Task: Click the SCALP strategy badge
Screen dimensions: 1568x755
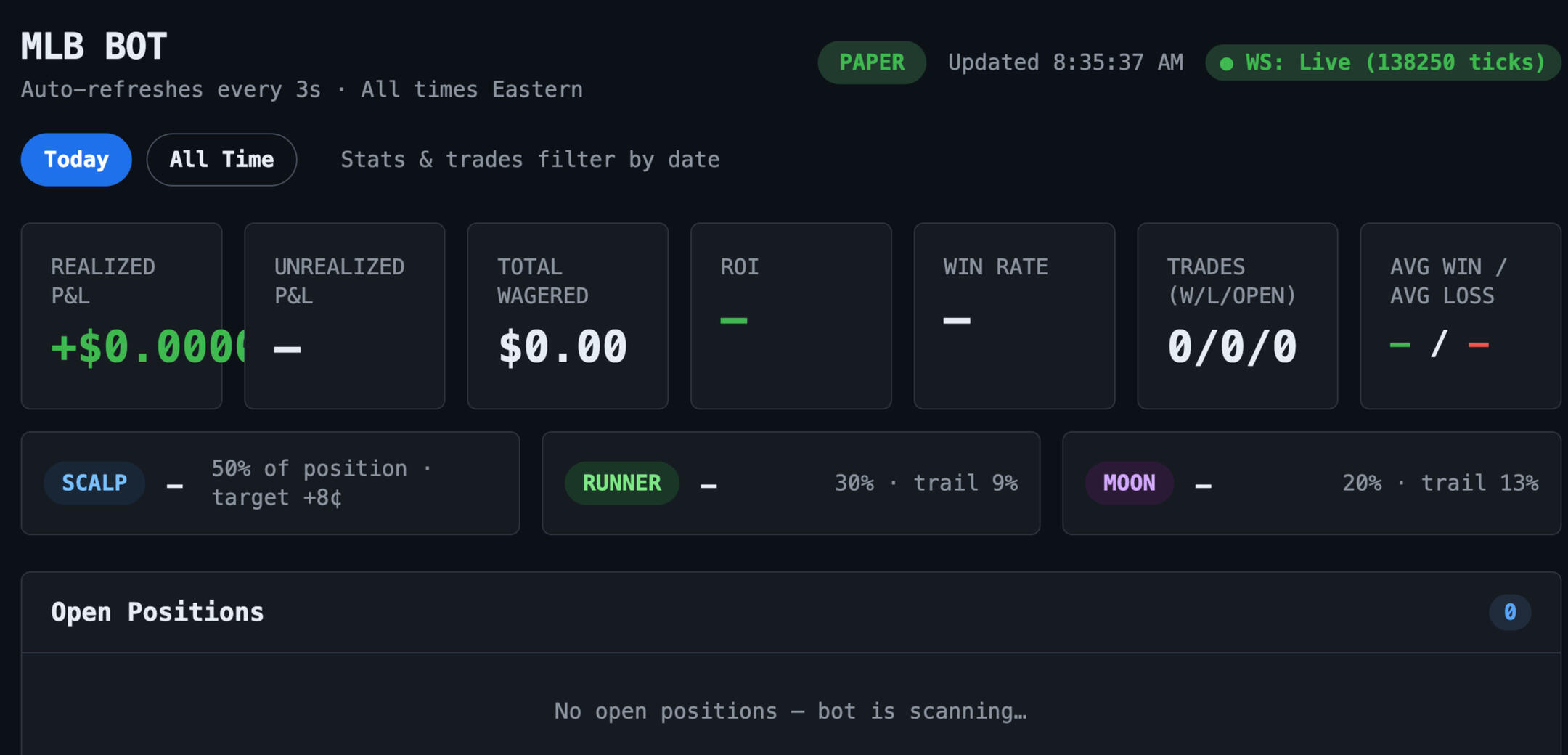Action: [x=94, y=483]
